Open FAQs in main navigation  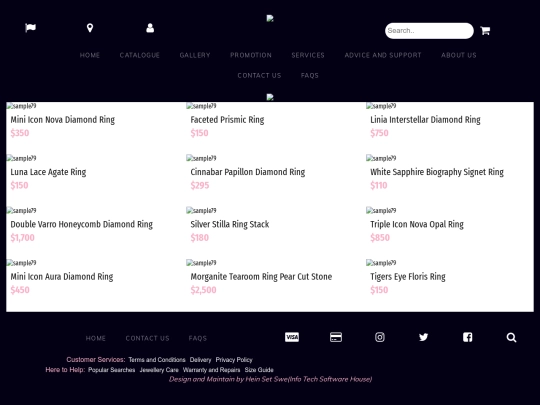[310, 75]
